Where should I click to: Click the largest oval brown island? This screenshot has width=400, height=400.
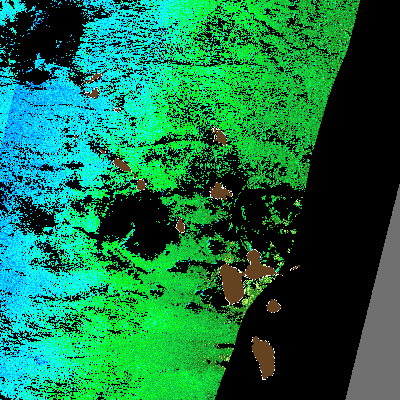click(232, 284)
